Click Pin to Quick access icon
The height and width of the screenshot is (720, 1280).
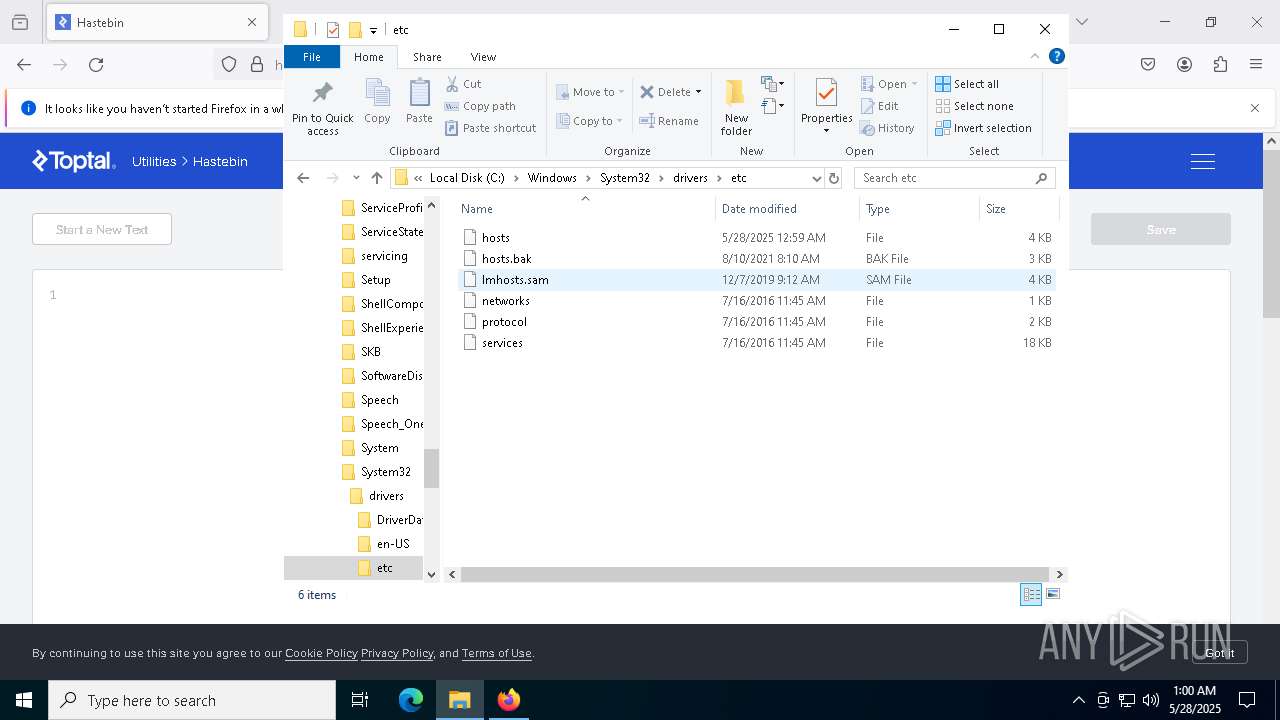click(x=322, y=107)
